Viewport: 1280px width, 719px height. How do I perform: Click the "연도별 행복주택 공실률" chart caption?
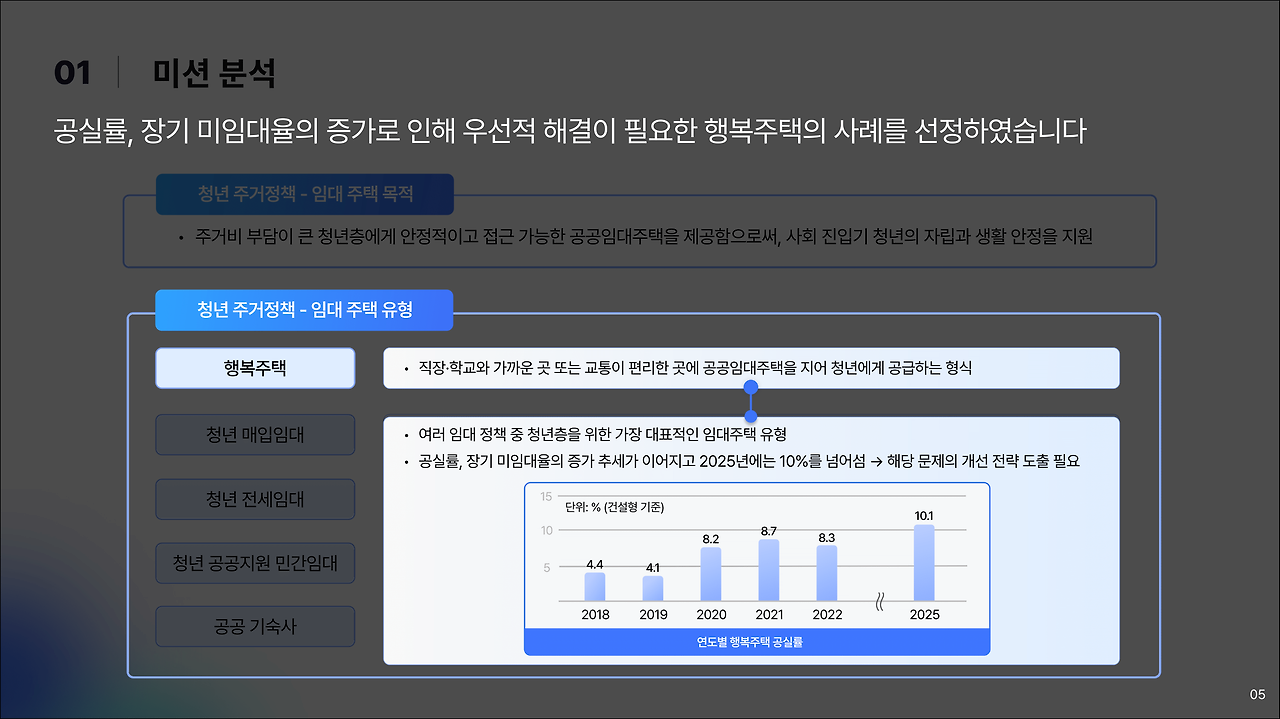(x=757, y=641)
